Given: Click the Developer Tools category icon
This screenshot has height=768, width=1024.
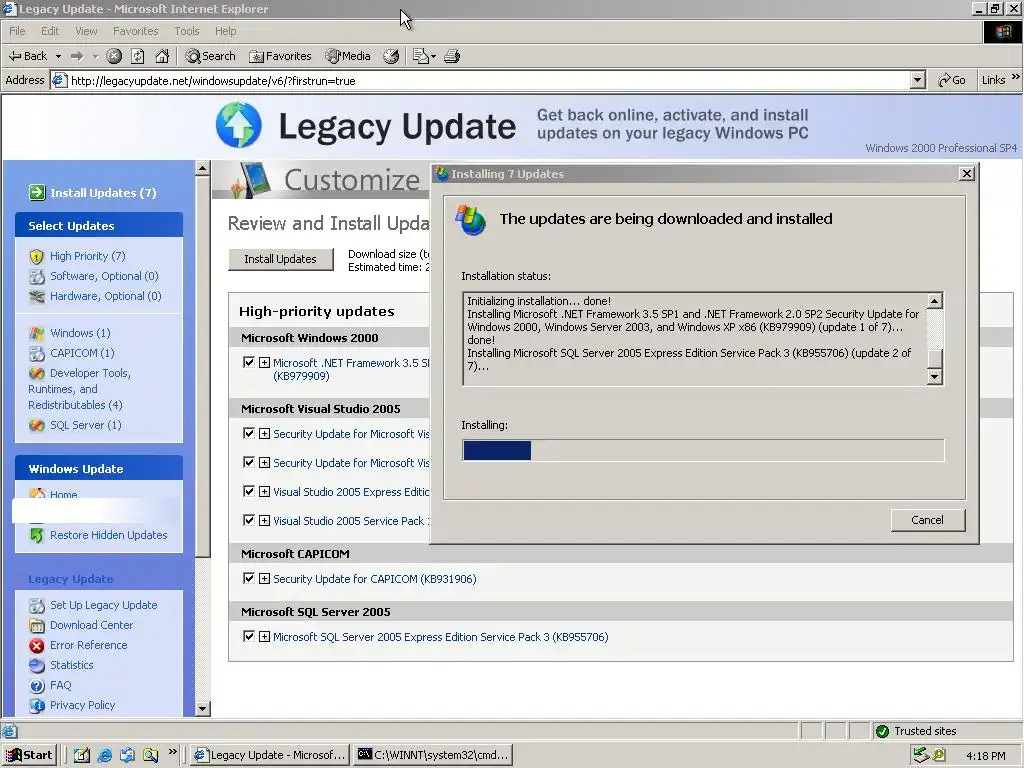Looking at the screenshot, I should (37, 374).
